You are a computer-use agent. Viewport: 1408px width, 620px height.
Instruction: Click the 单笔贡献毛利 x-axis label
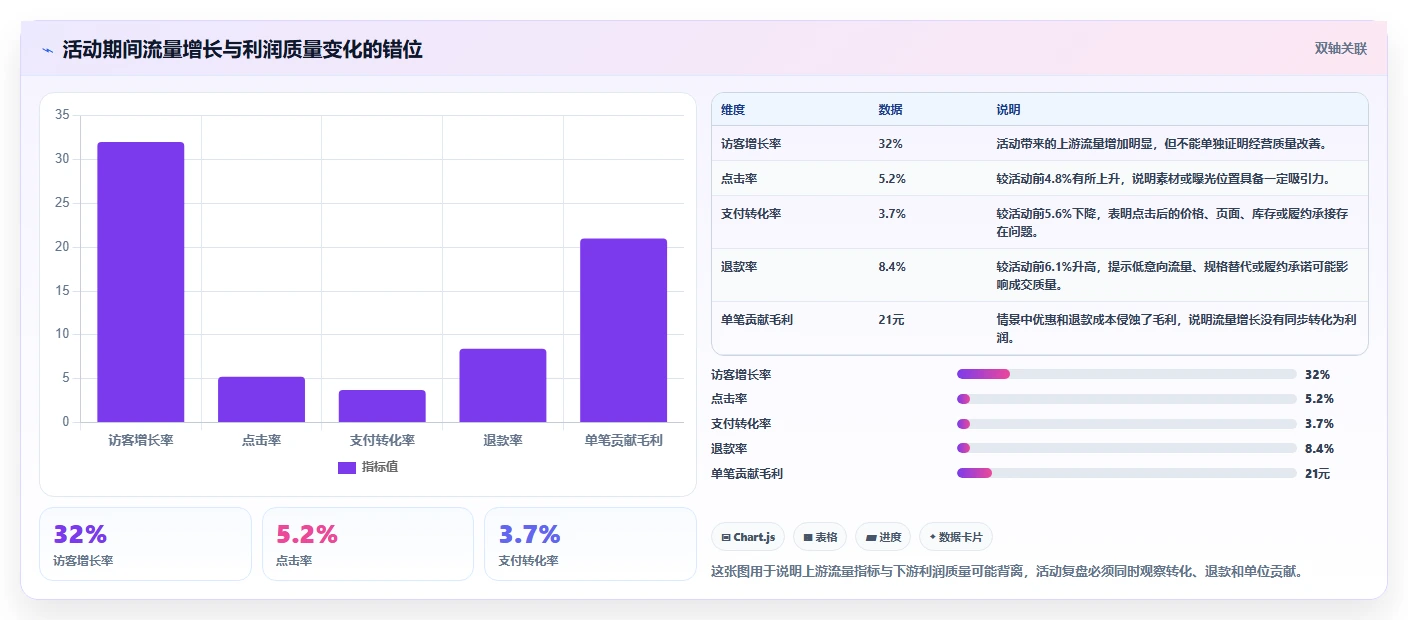click(x=624, y=440)
